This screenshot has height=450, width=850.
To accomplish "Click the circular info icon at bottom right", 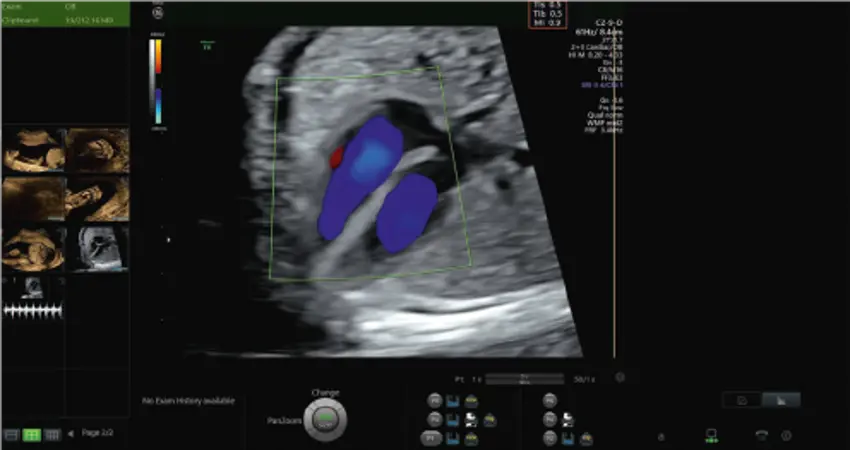I will pyautogui.click(x=786, y=435).
